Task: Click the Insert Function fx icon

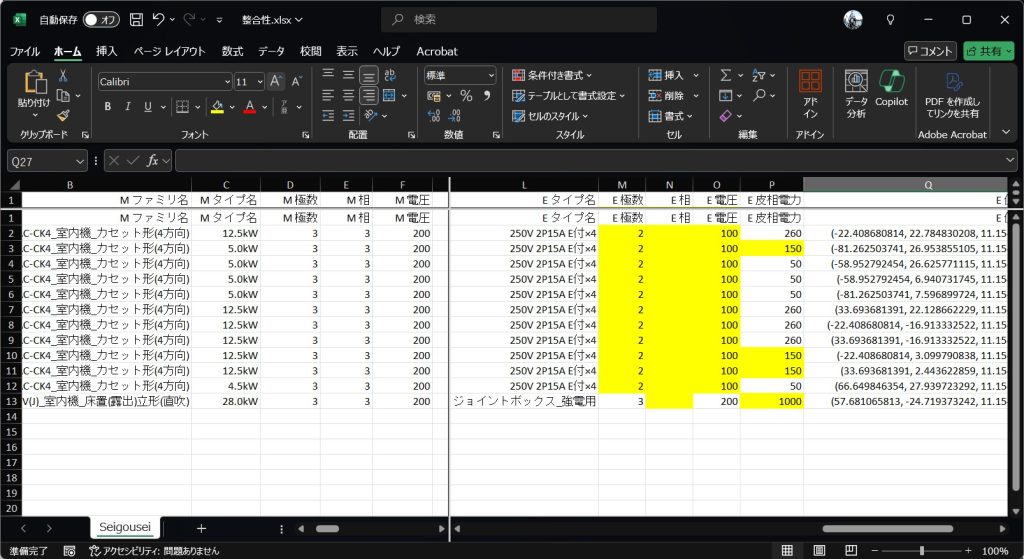Action: (153, 160)
